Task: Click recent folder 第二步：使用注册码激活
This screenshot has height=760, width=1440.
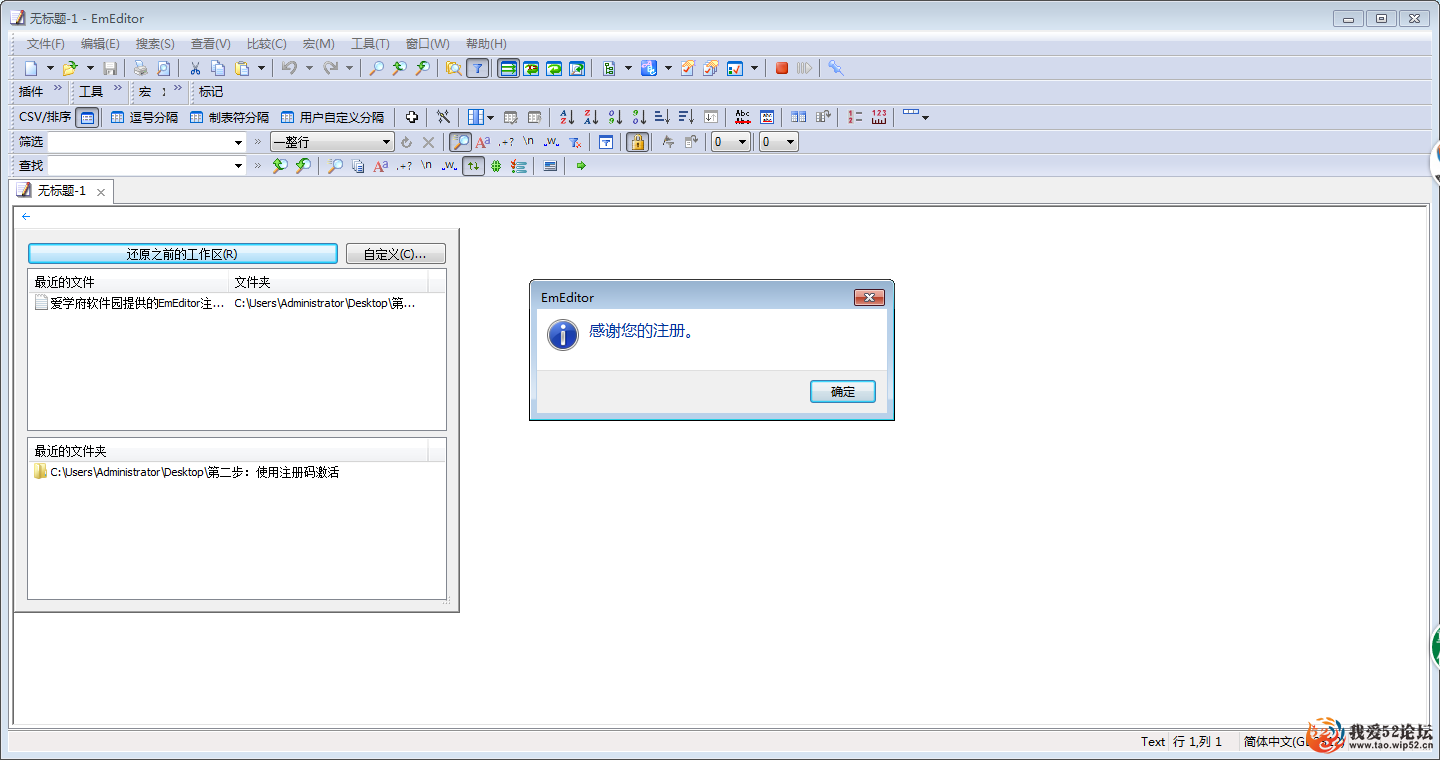Action: coord(187,472)
